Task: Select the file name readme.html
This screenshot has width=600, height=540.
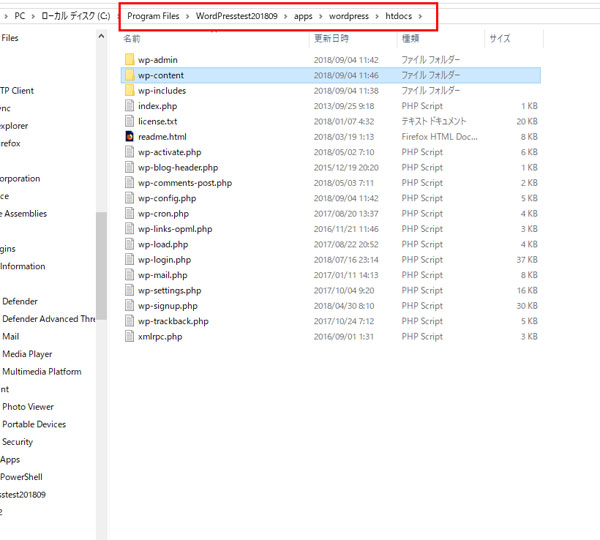Action: [x=162, y=137]
